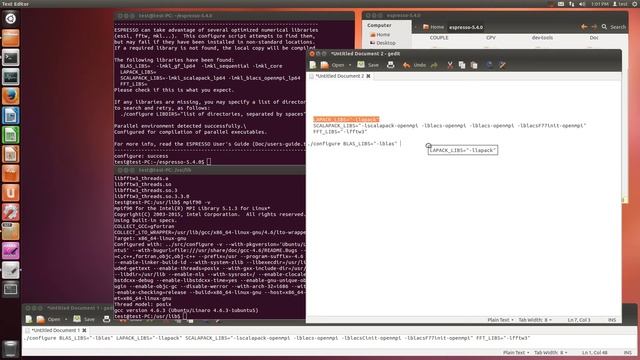Cut selection with scissors icon in gedit

point(450,65)
